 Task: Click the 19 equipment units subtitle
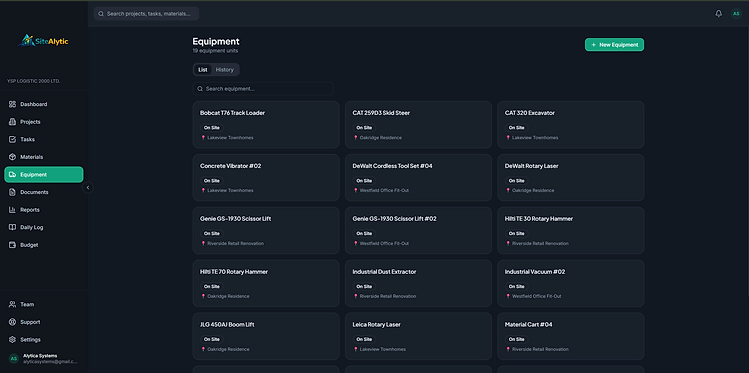(215, 51)
